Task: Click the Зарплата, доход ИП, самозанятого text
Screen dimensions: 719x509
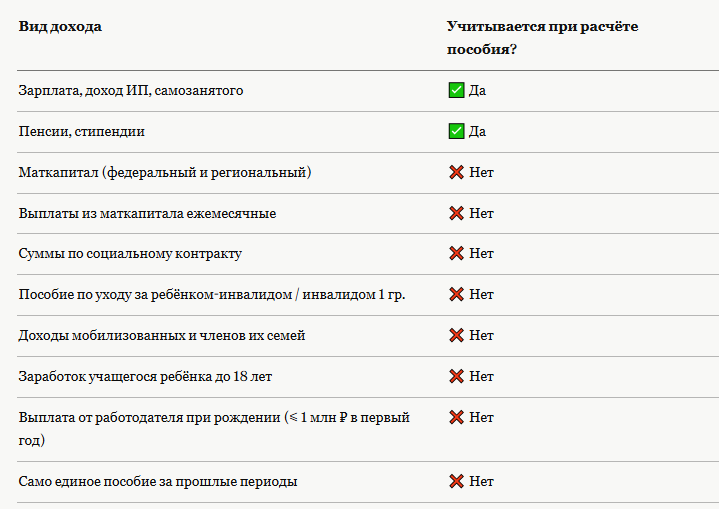Action: (x=131, y=91)
